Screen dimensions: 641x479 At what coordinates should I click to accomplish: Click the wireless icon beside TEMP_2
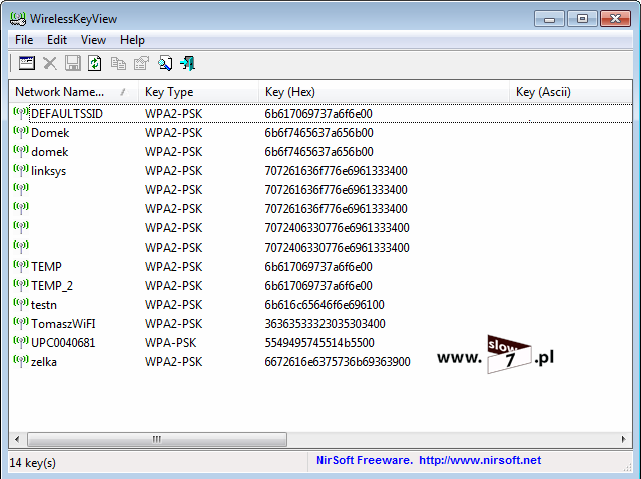point(21,285)
